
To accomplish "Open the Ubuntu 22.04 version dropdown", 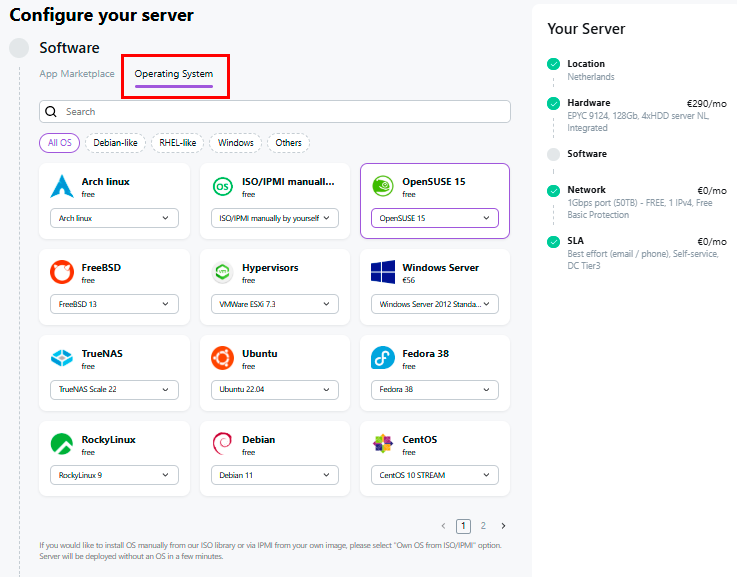I will tap(275, 390).
